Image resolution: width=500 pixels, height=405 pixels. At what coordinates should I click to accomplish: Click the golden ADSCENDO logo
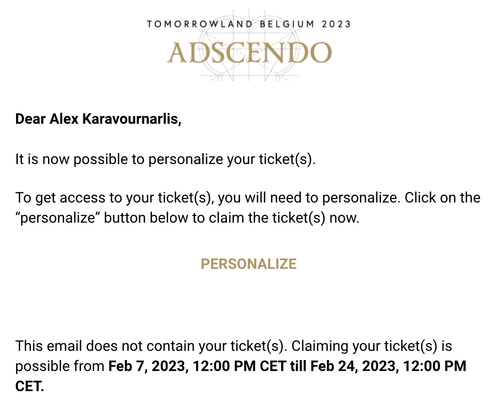click(249, 53)
